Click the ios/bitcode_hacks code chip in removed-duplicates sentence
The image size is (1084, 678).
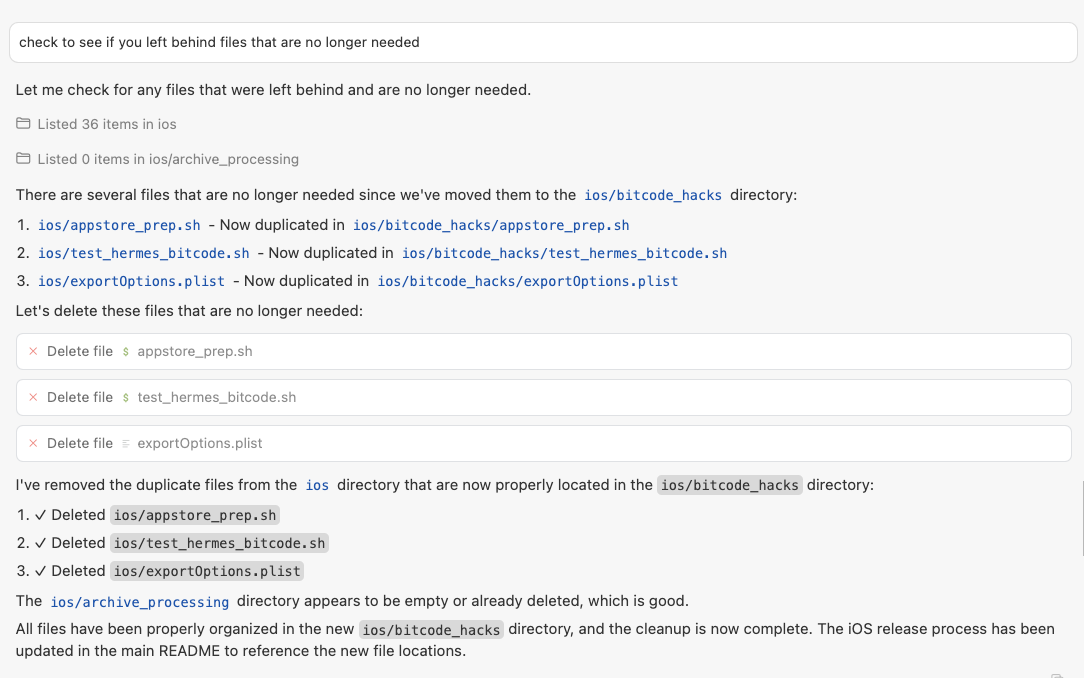[x=729, y=485]
